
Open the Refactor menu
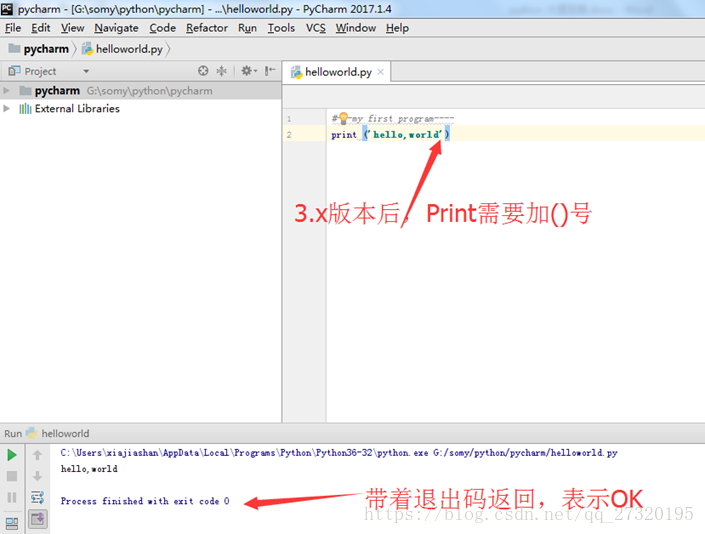[207, 28]
